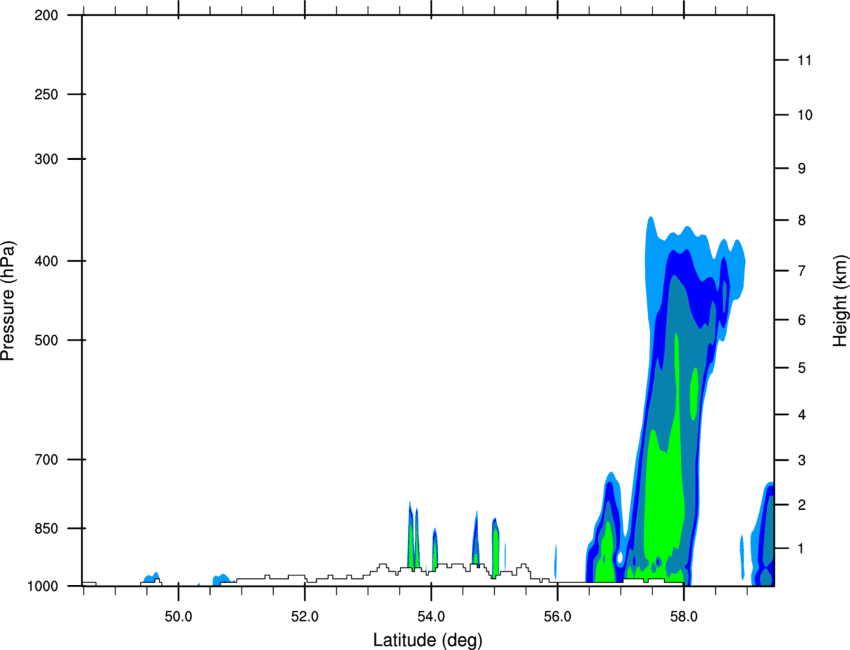The width and height of the screenshot is (850, 650).
Task: Click latitude tick label 54.0
Action: (431, 617)
